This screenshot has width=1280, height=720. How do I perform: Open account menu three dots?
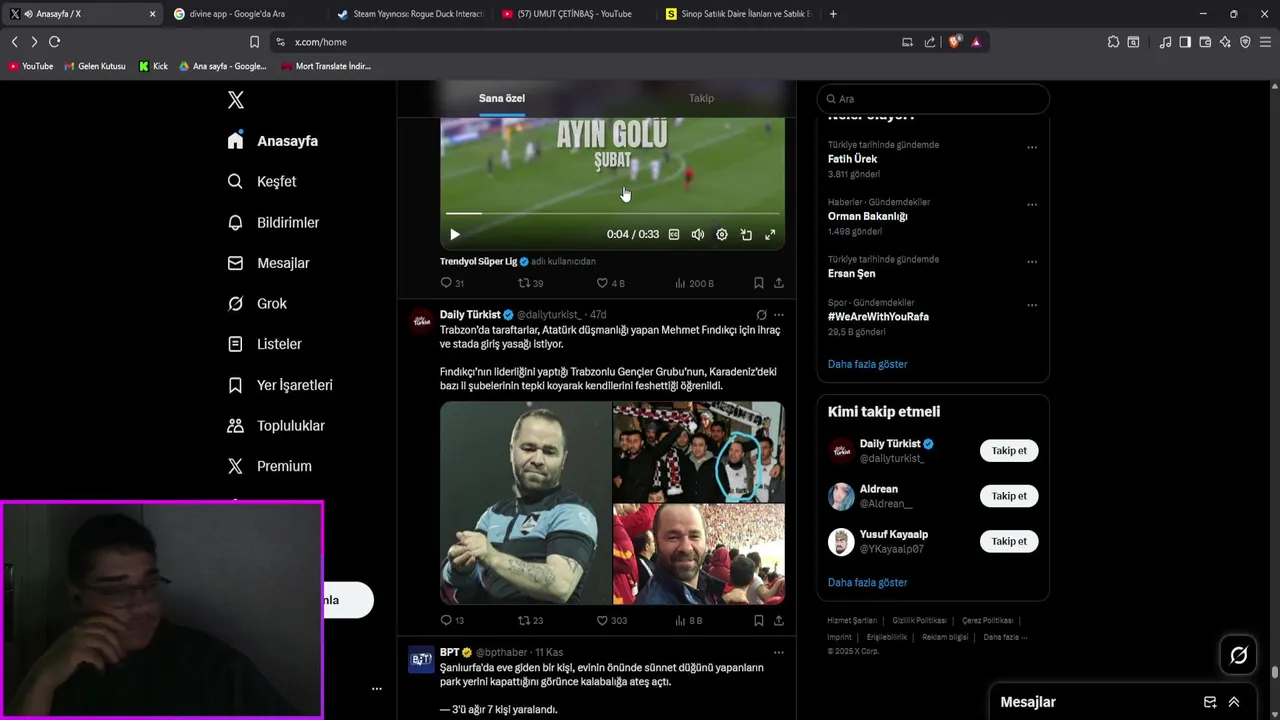point(377,689)
